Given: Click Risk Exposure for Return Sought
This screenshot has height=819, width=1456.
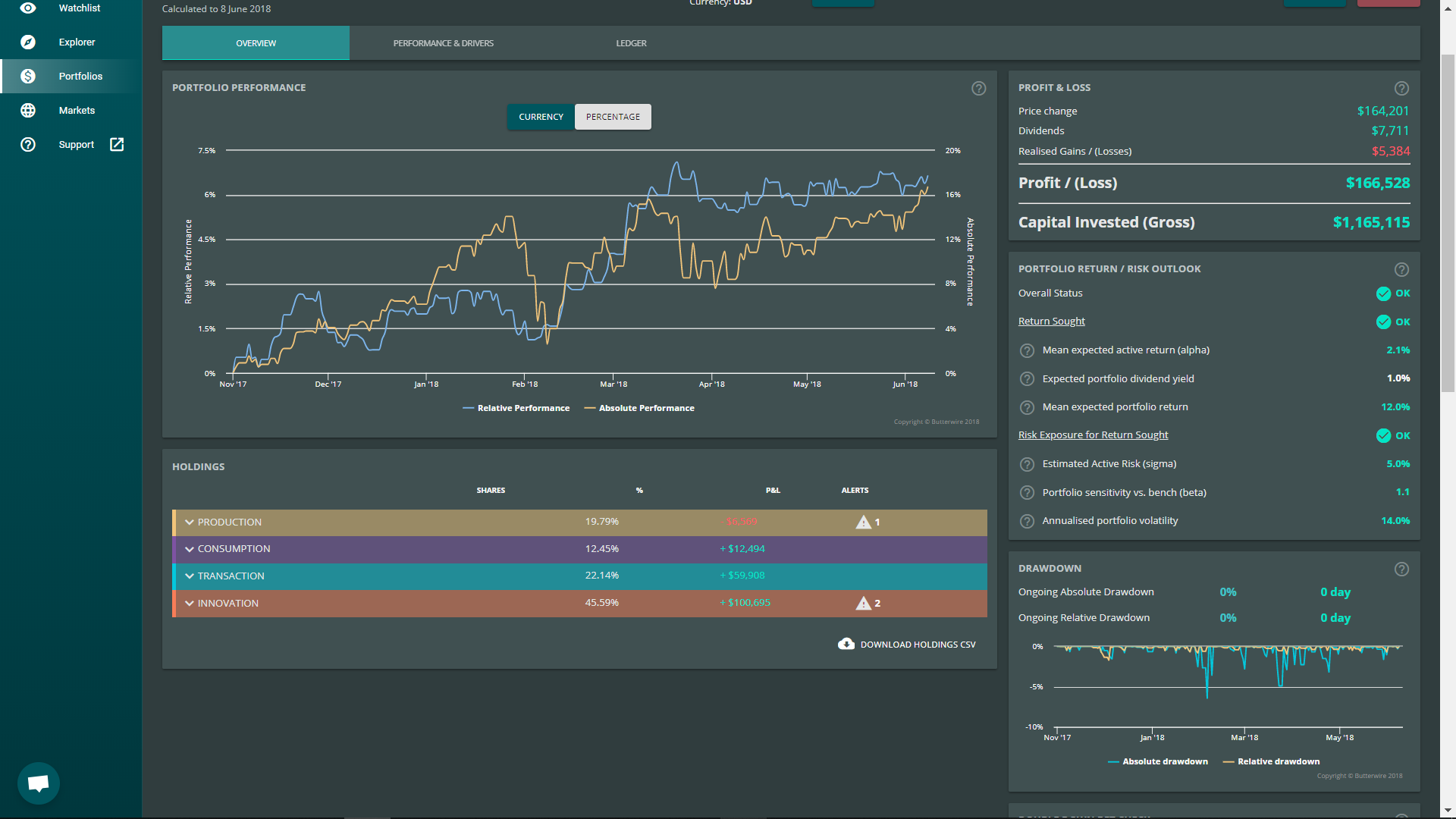Looking at the screenshot, I should (1093, 435).
